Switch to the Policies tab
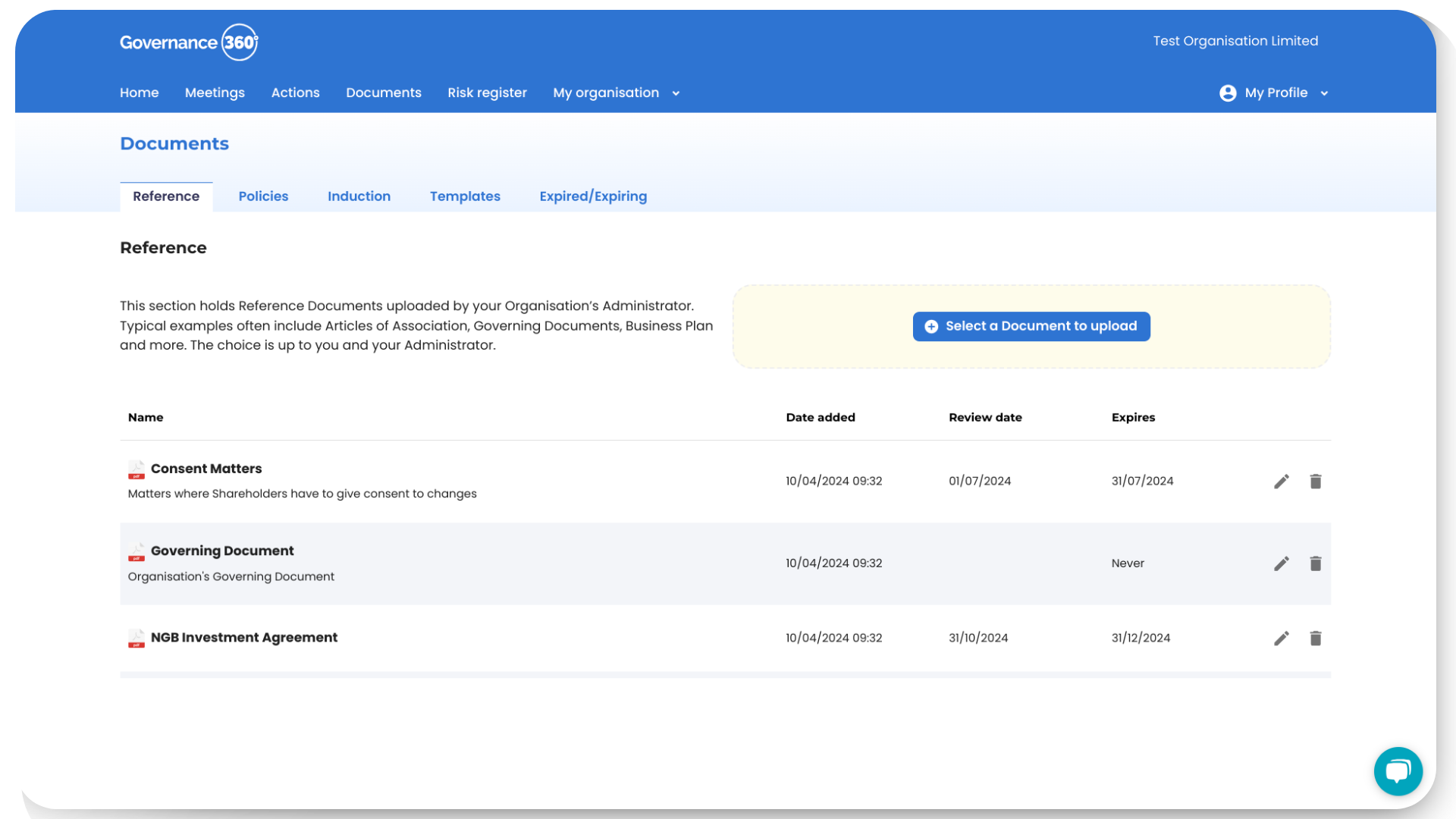The width and height of the screenshot is (1456, 819). tap(263, 196)
